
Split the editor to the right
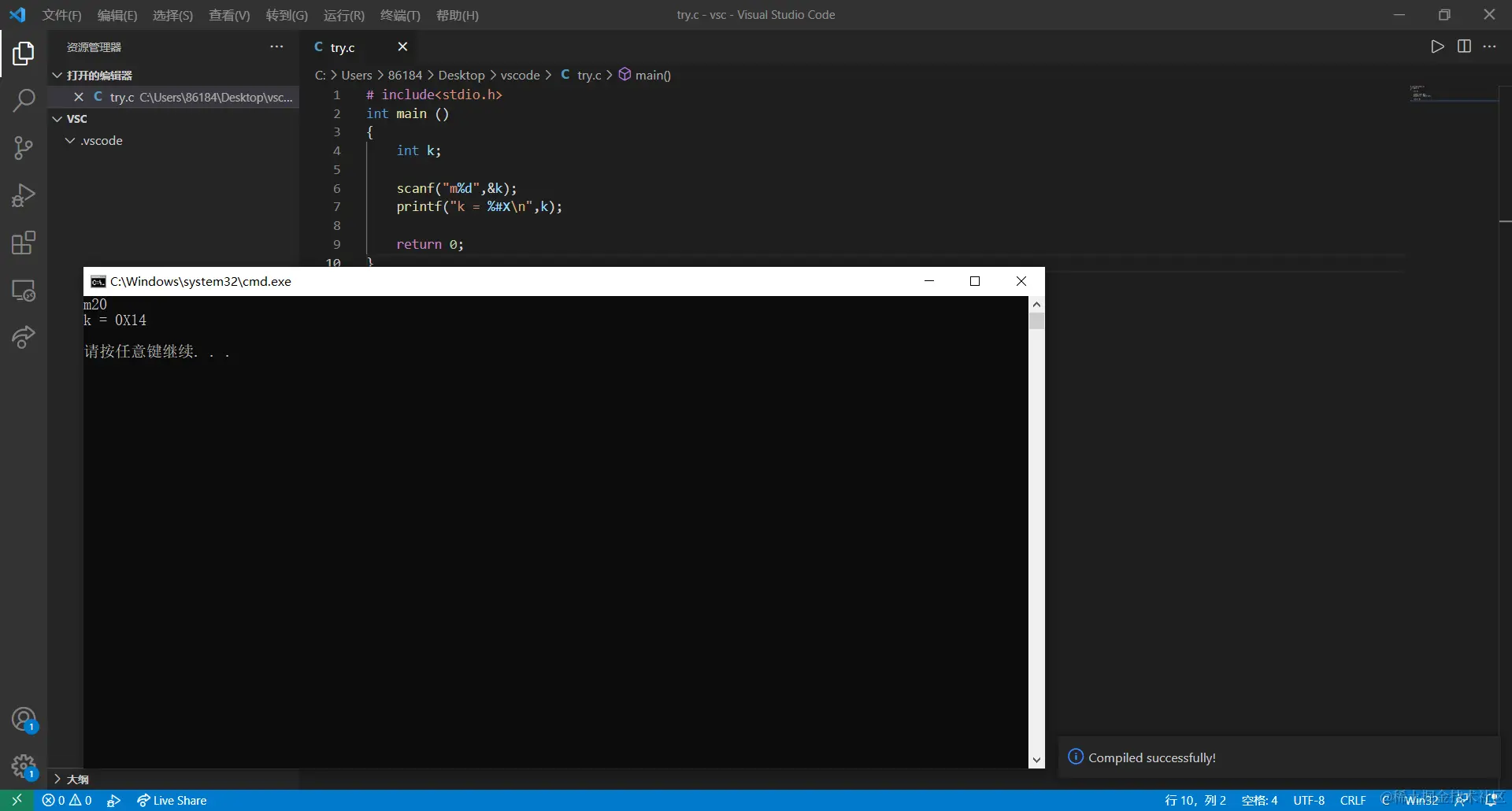point(1464,46)
